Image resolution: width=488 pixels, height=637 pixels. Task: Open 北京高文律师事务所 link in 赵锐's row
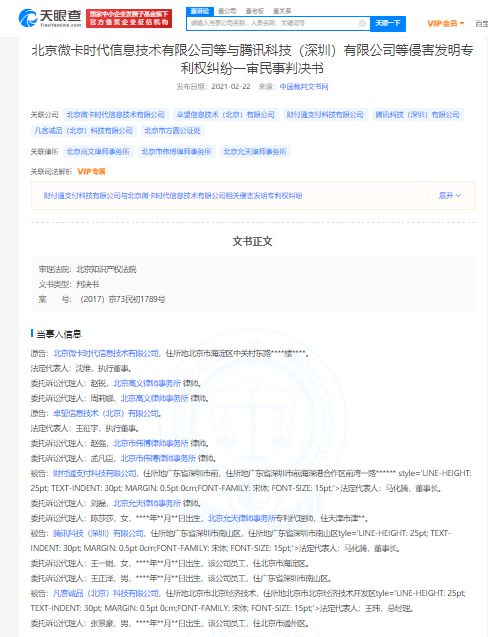click(x=147, y=383)
